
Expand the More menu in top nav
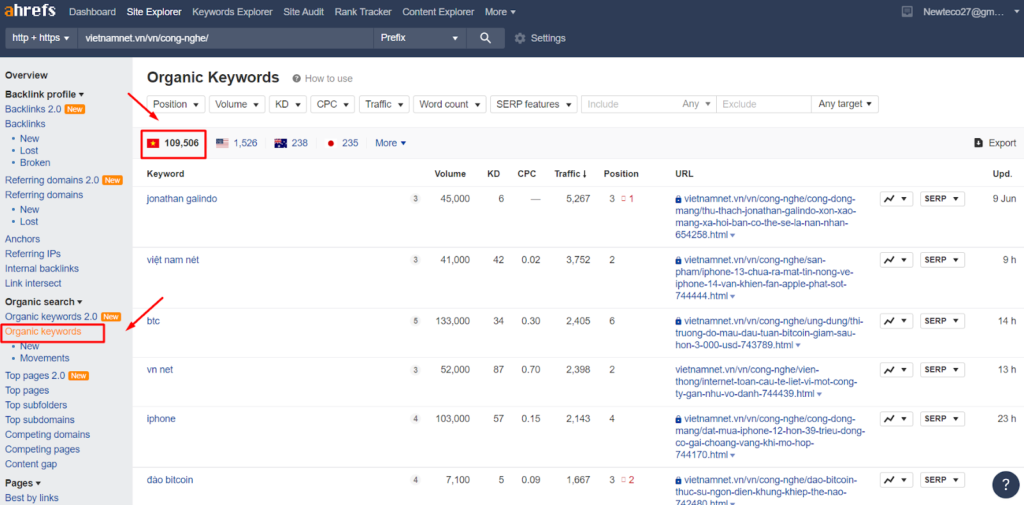click(500, 12)
